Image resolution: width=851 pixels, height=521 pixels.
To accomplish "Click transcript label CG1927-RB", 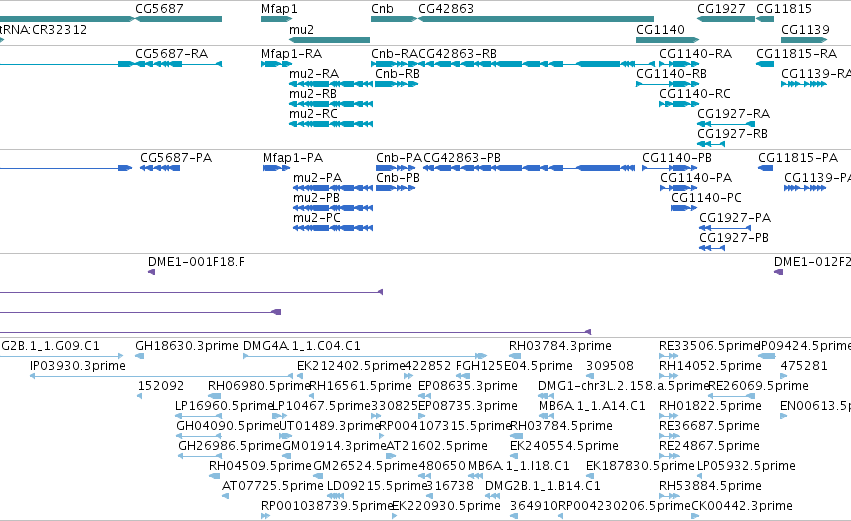I will pos(732,134).
